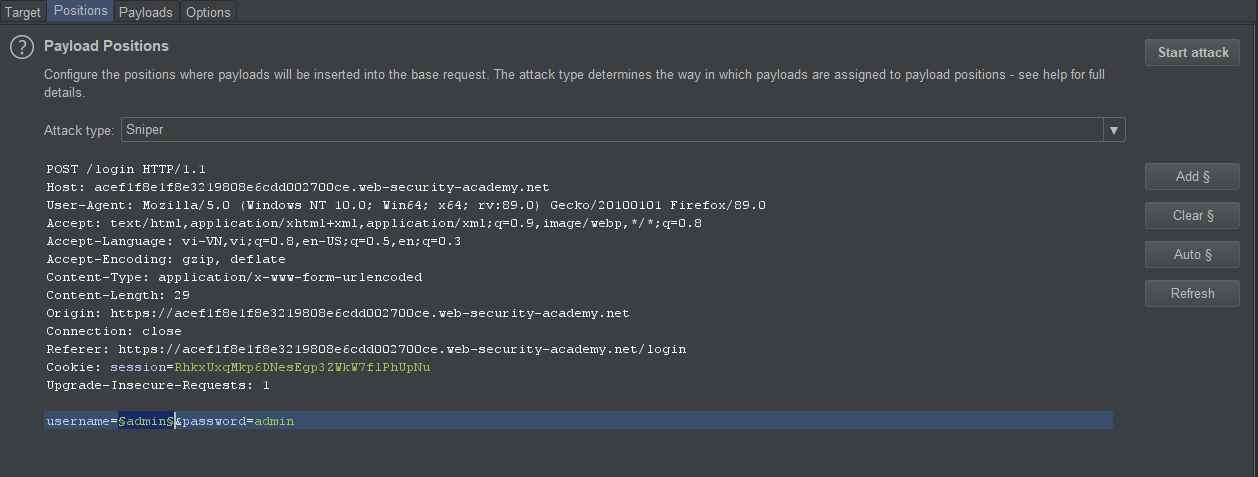Open the Payloads tab
1258x477 pixels.
coord(146,12)
